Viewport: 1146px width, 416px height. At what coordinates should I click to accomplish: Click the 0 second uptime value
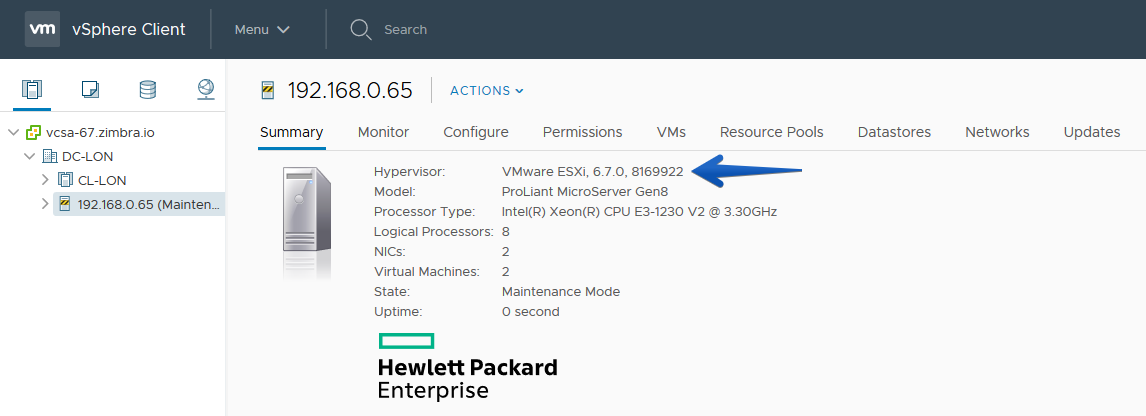531,311
